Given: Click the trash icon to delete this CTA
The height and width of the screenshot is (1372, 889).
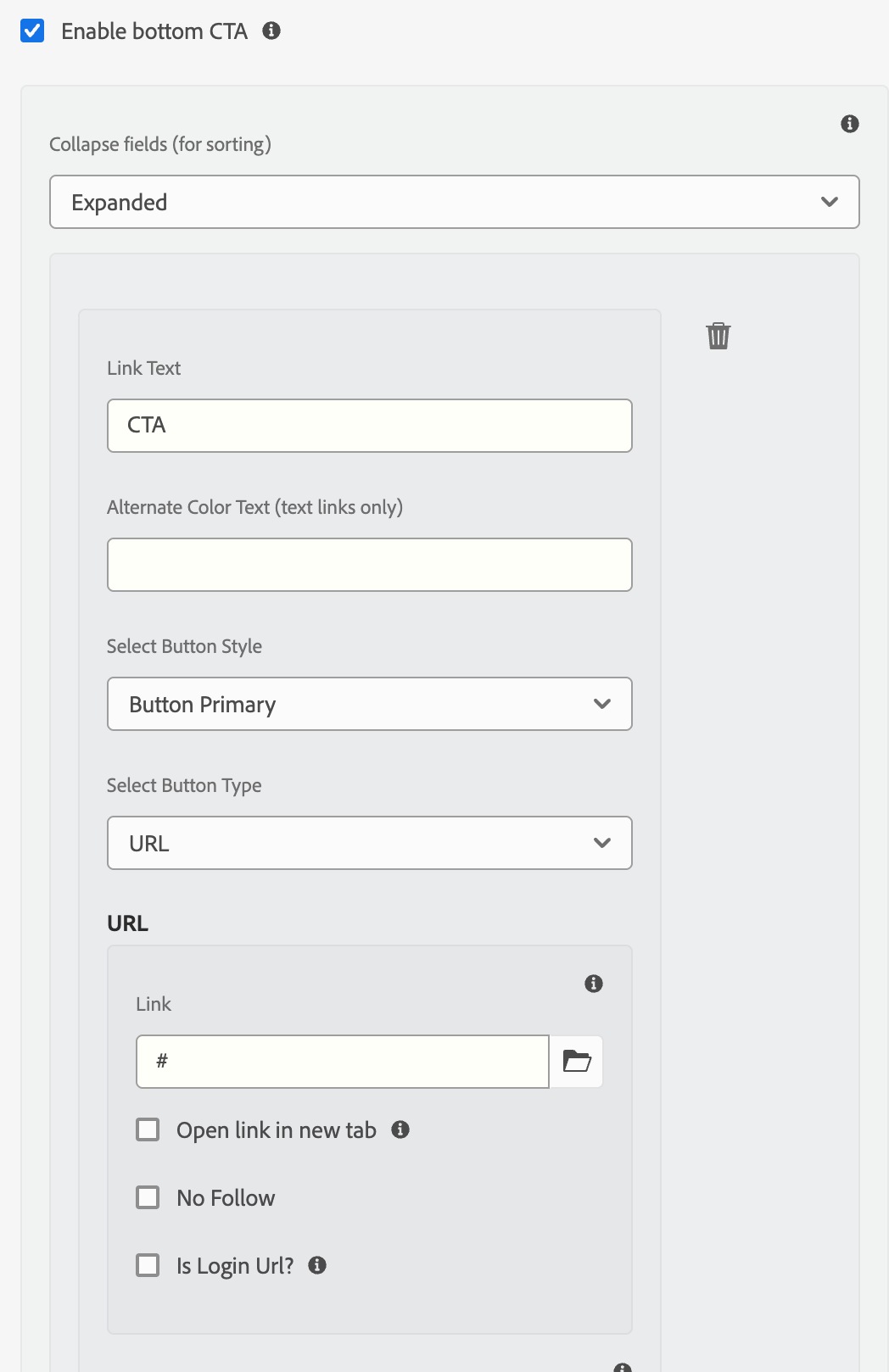Looking at the screenshot, I should [x=718, y=335].
